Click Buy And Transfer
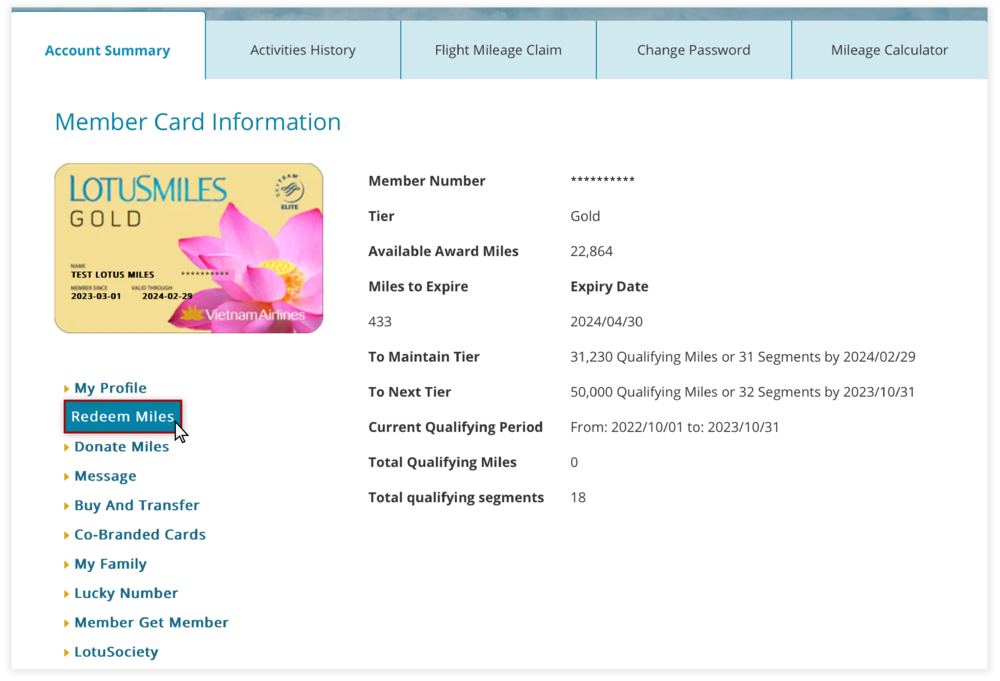 [x=136, y=505]
